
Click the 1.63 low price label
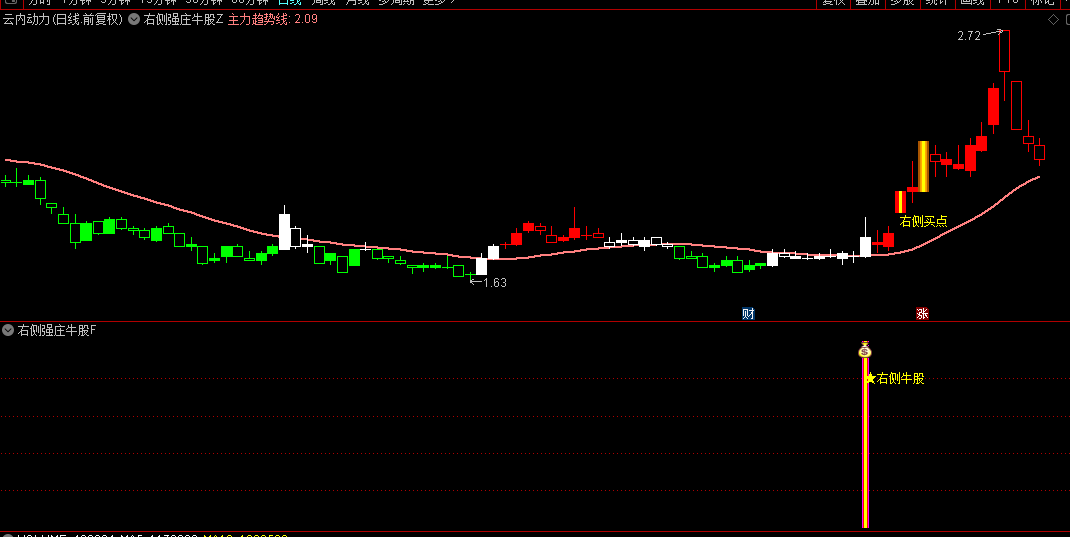(x=495, y=282)
